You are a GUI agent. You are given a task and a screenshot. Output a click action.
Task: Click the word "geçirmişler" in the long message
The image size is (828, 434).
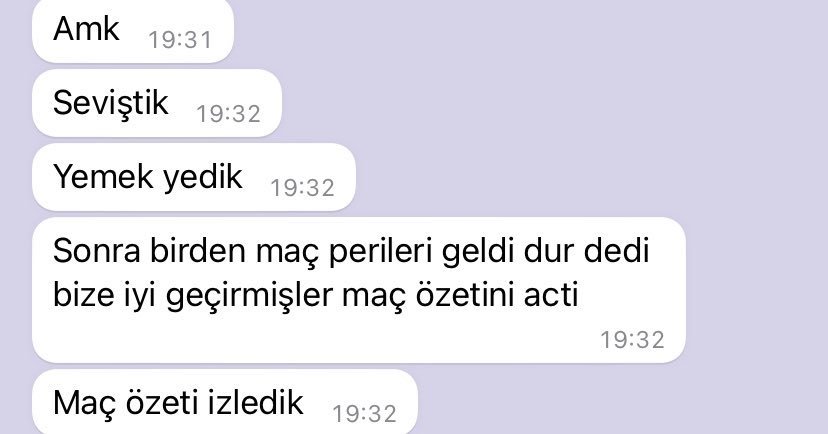click(x=250, y=297)
